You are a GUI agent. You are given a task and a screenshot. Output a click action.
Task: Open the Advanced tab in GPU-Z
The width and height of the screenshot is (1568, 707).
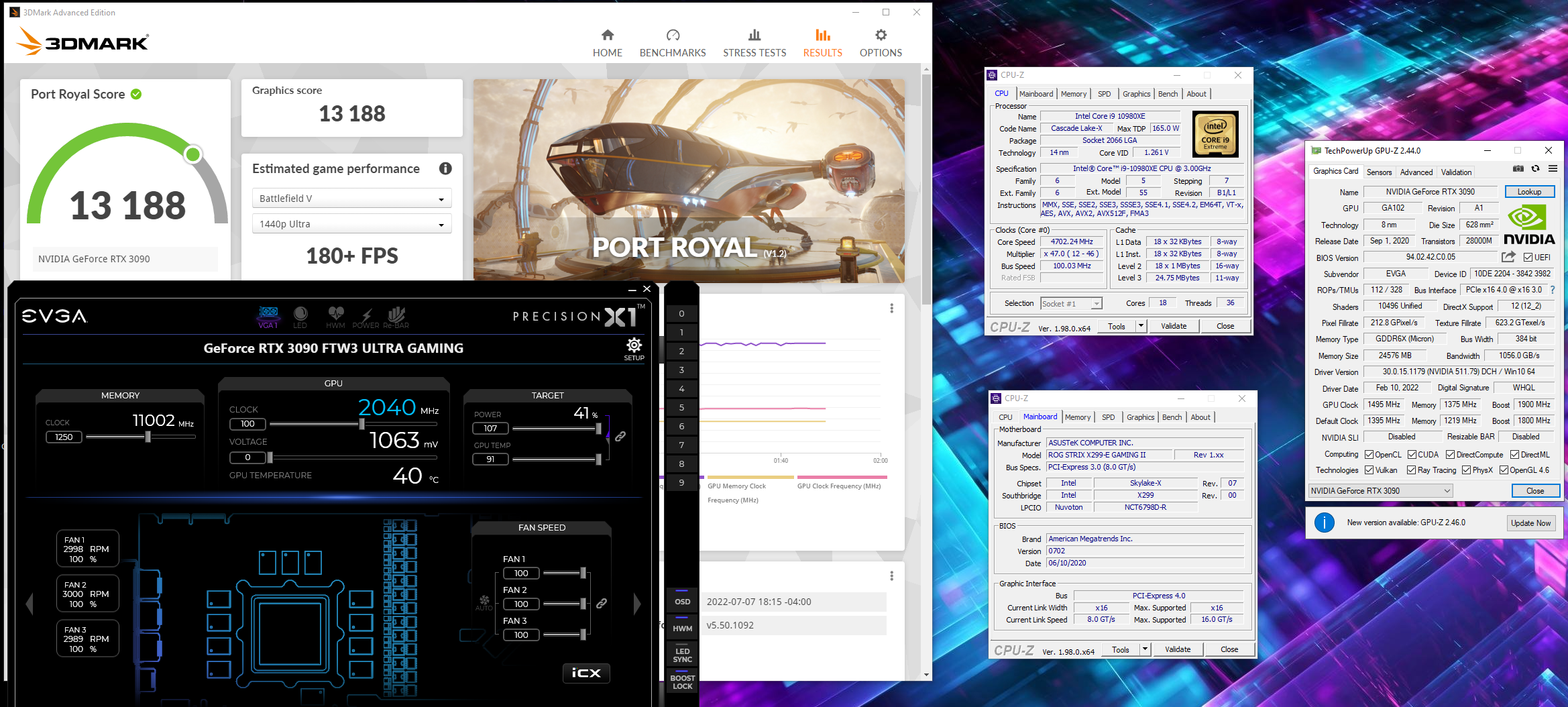(1416, 172)
